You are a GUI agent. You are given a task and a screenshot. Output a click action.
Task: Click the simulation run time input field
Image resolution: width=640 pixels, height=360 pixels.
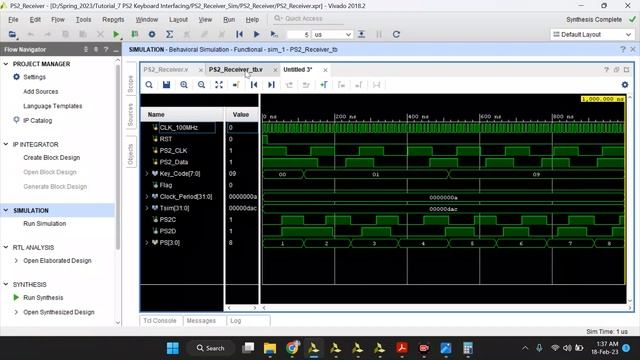pyautogui.click(x=299, y=35)
